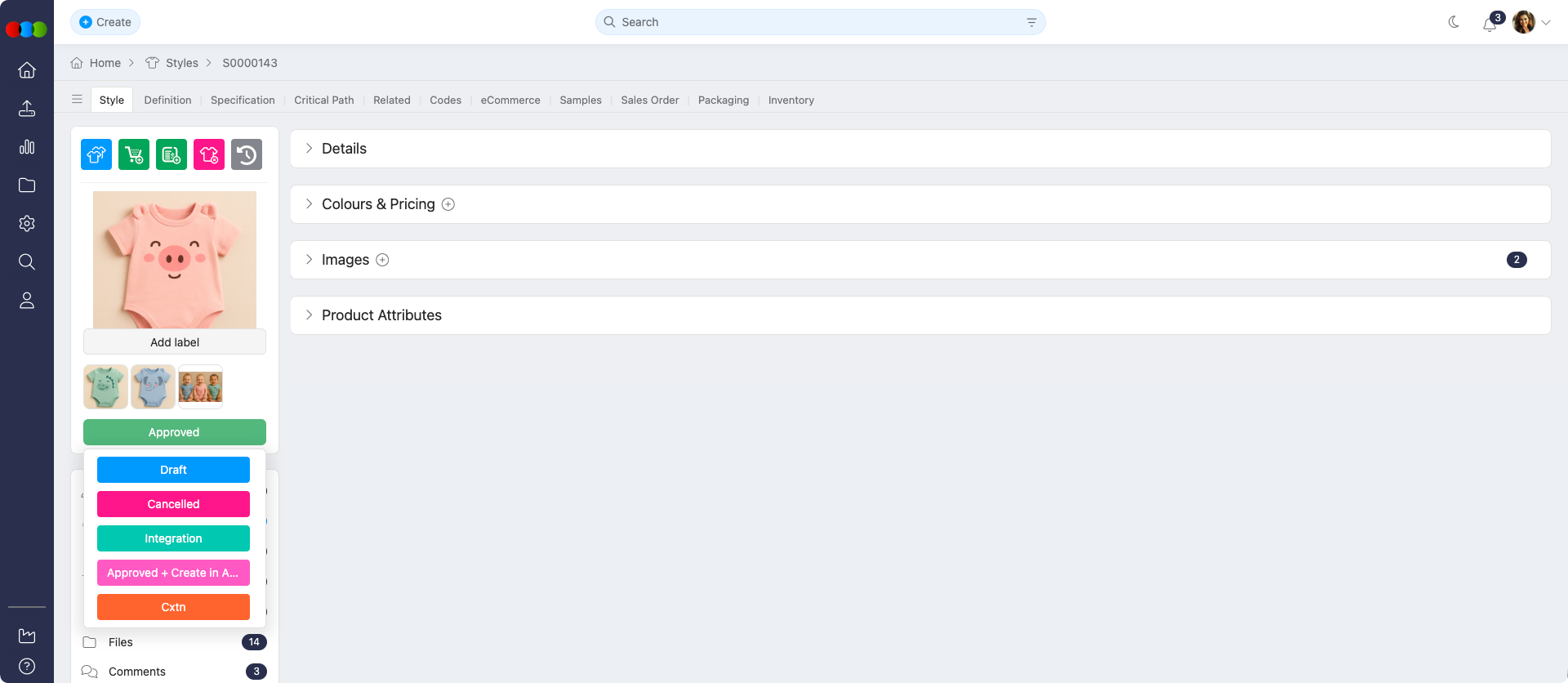Open Files row with 14 badge
The height and width of the screenshot is (683, 1568).
tap(175, 642)
